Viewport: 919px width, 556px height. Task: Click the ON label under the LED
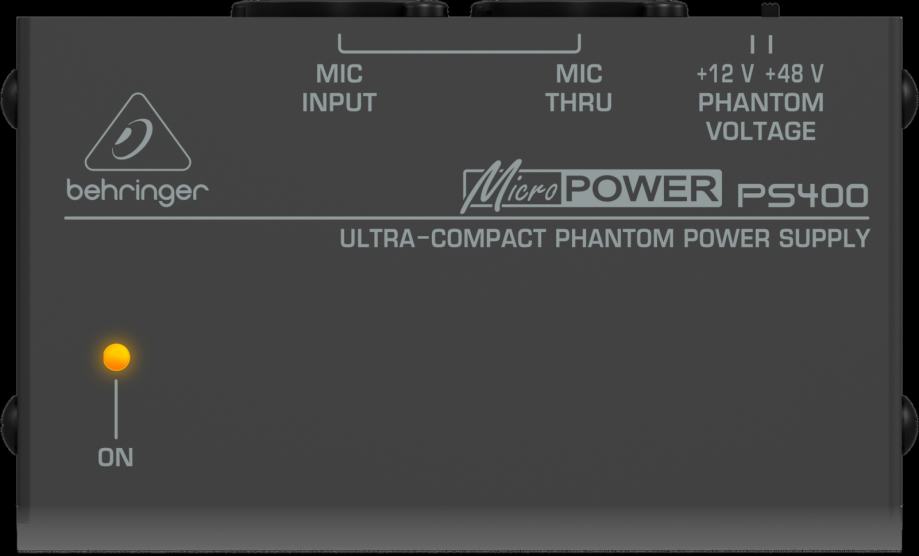pyautogui.click(x=115, y=458)
